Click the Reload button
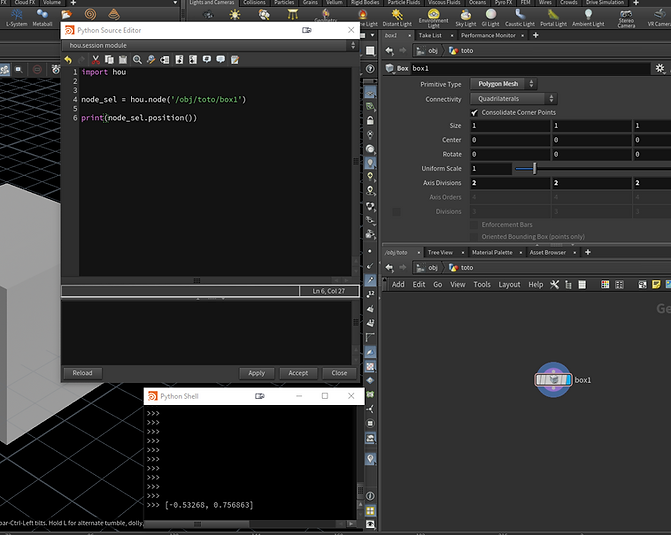Image resolution: width=671 pixels, height=535 pixels. [x=82, y=373]
